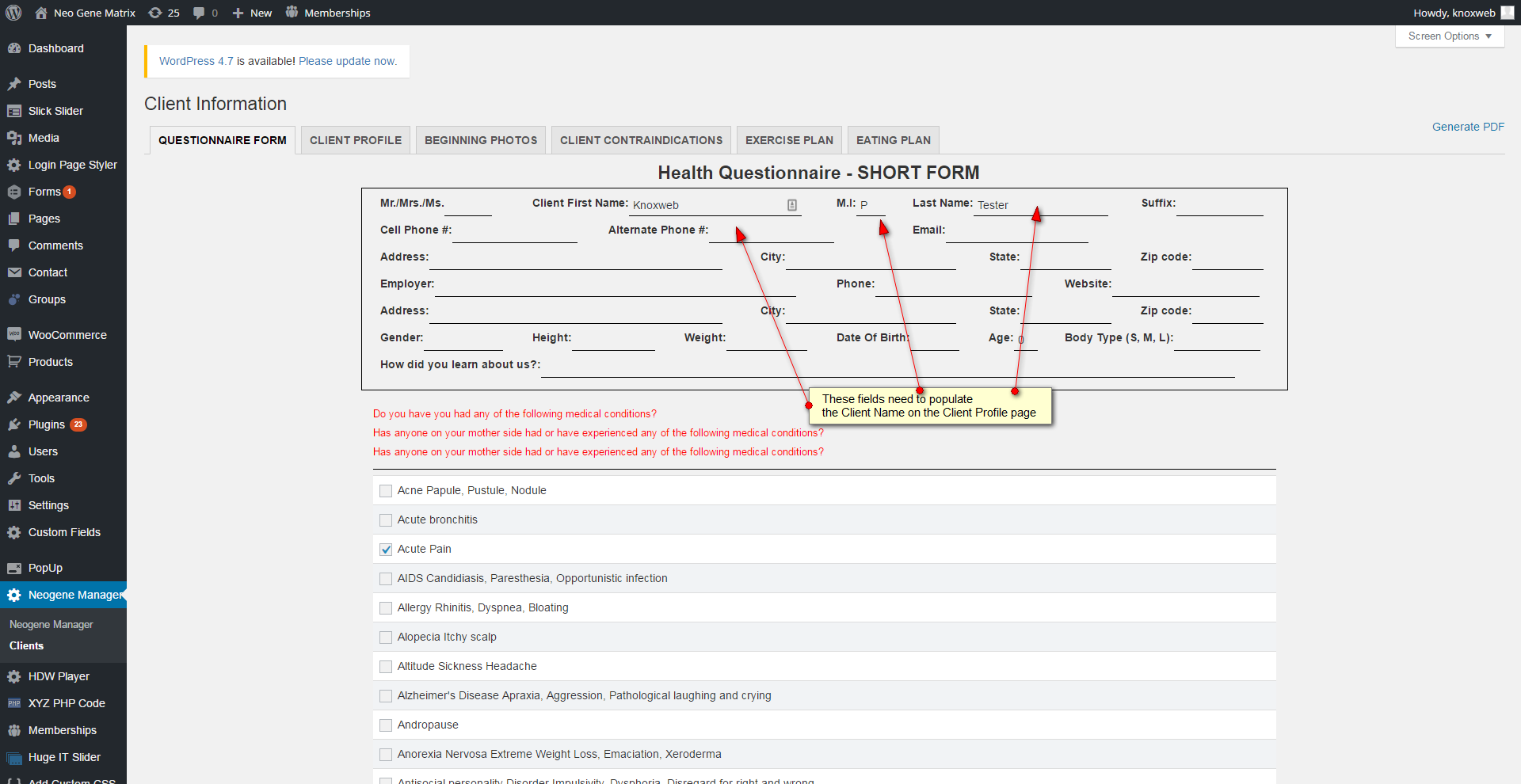
Task: Go to Dashboard in sidebar
Action: click(x=55, y=48)
